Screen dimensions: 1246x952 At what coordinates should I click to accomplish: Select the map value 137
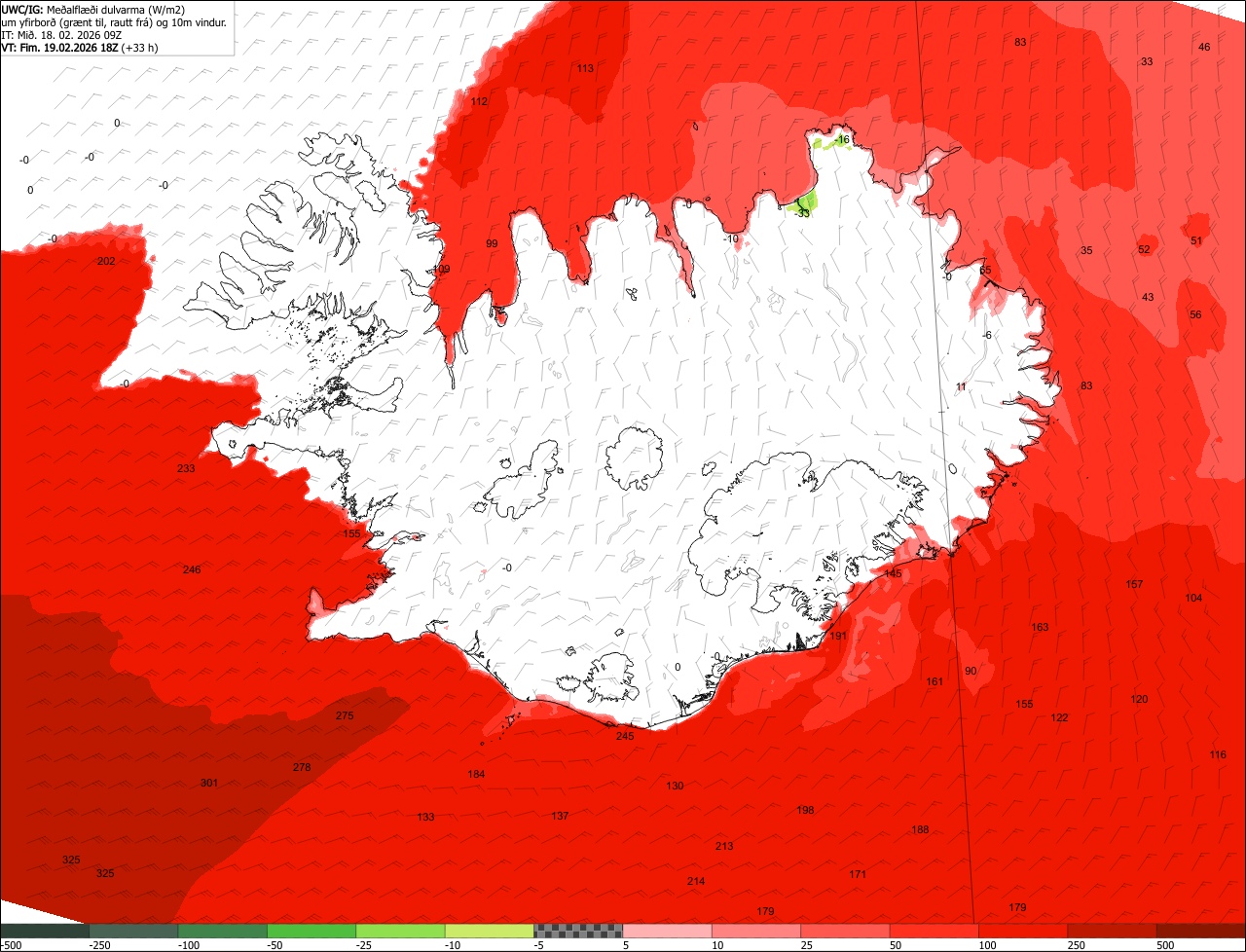(560, 816)
